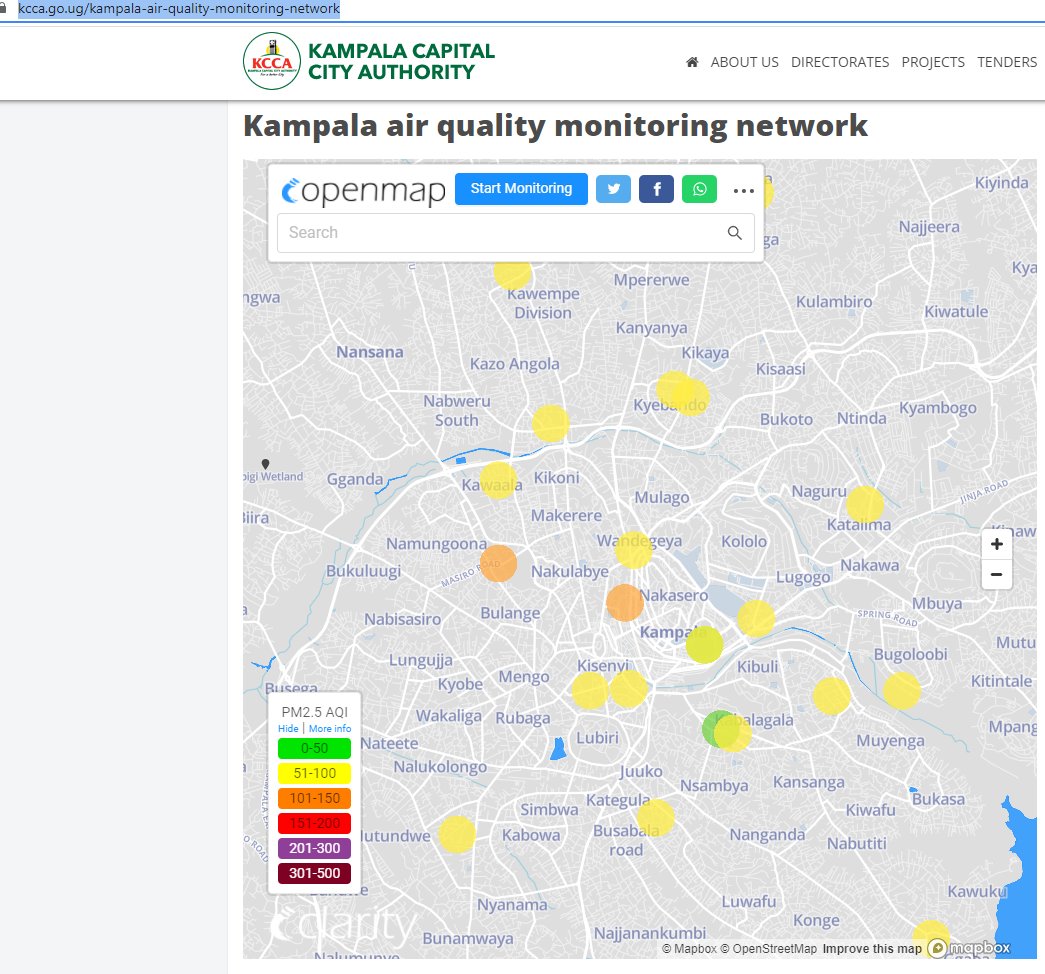The image size is (1045, 974).
Task: Select the yellow sensor at Kawaala
Action: pos(498,481)
